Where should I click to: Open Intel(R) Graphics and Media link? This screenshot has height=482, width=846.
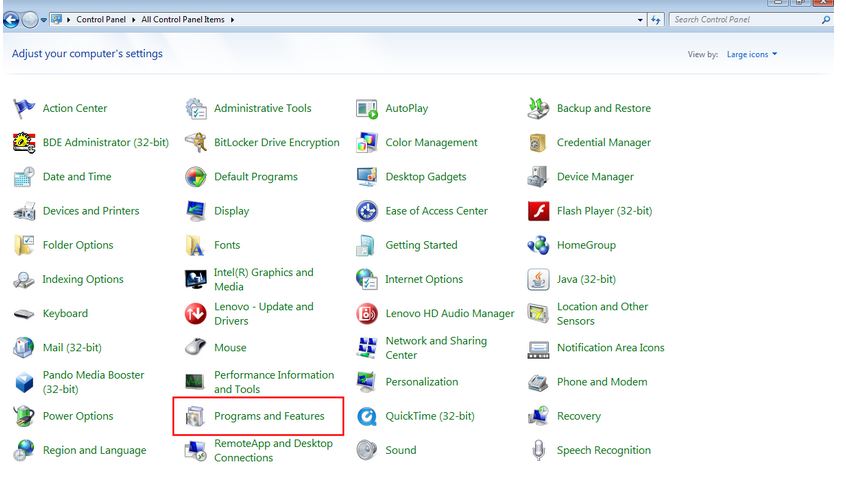[263, 280]
